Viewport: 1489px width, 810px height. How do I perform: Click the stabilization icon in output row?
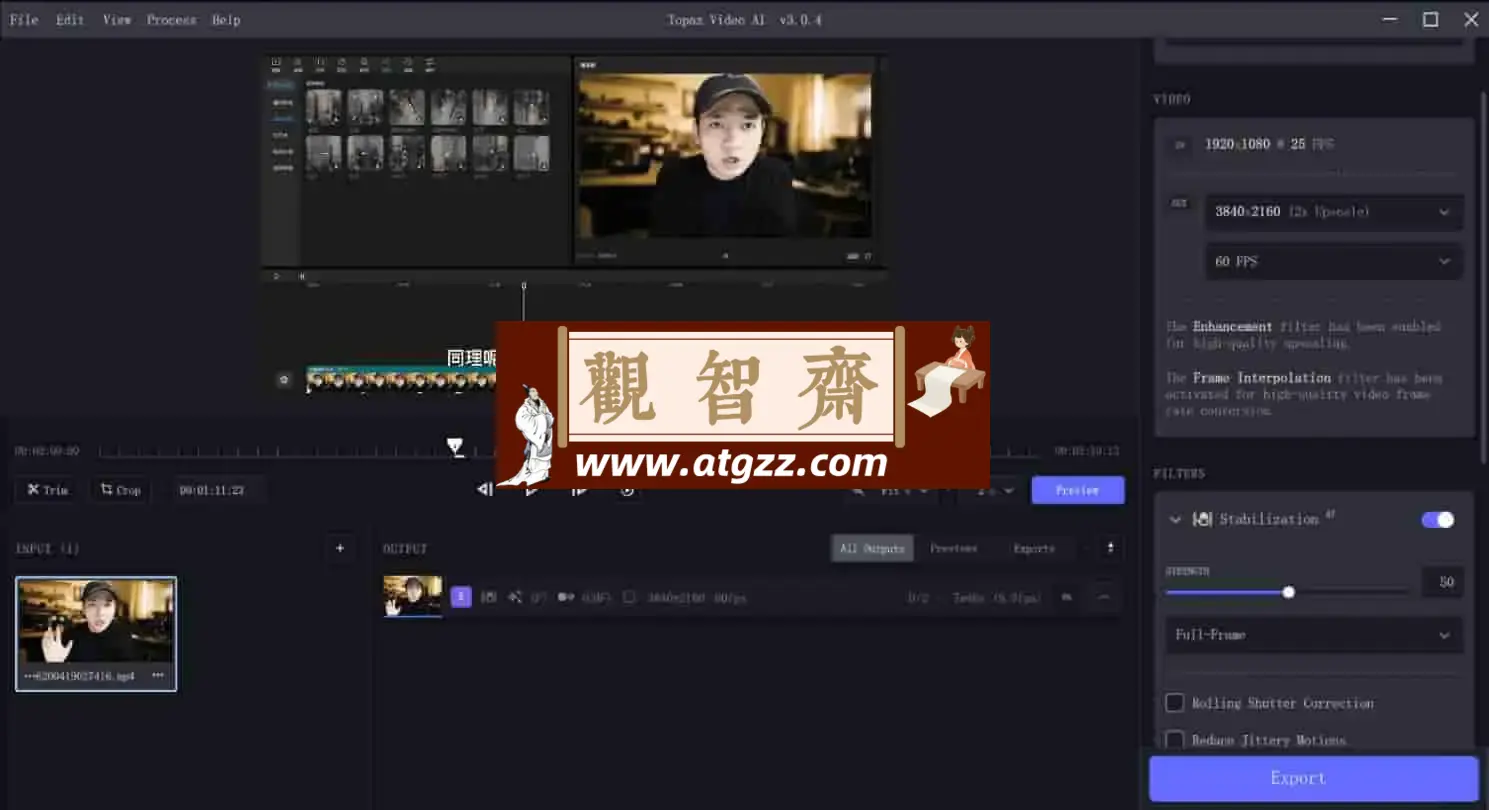tap(489, 597)
